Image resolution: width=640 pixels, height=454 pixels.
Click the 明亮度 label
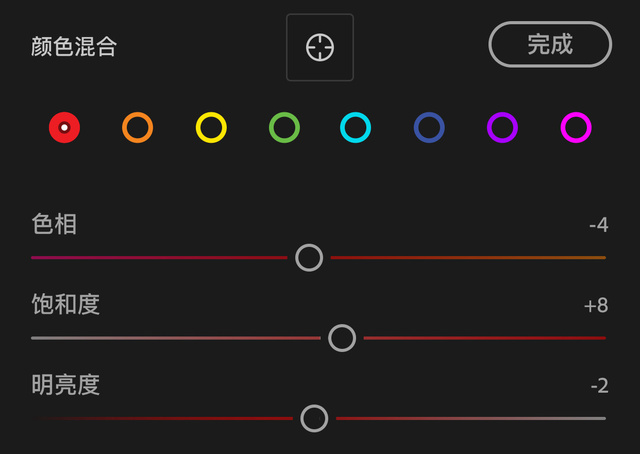coord(66,385)
